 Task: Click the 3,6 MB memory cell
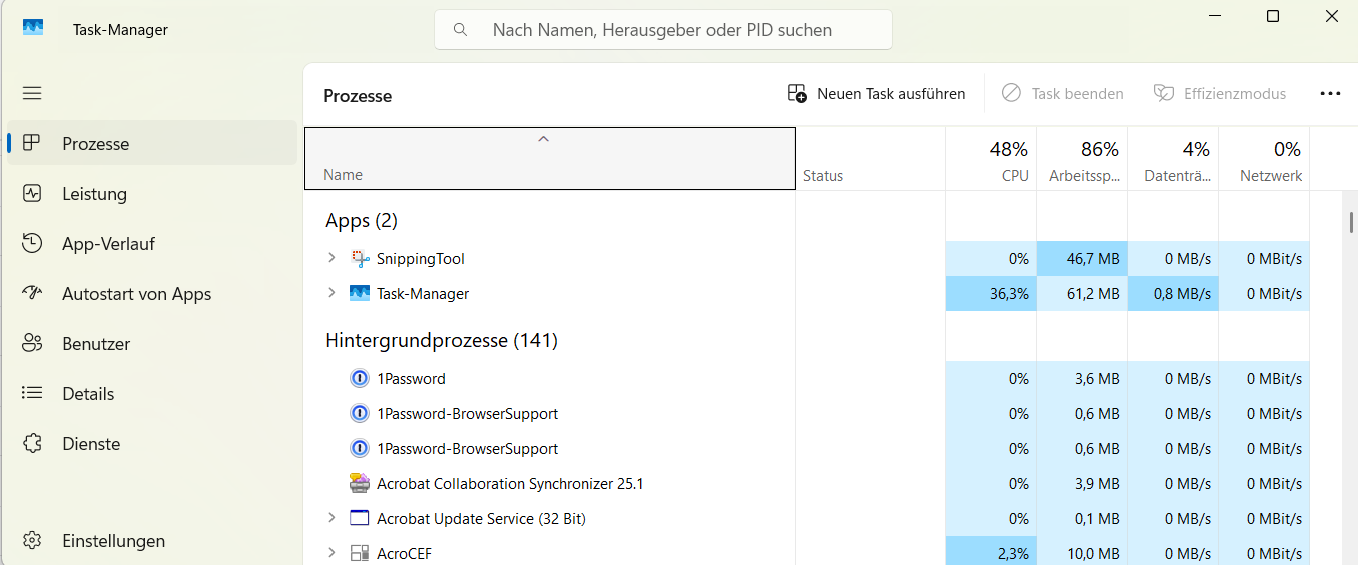(1082, 379)
